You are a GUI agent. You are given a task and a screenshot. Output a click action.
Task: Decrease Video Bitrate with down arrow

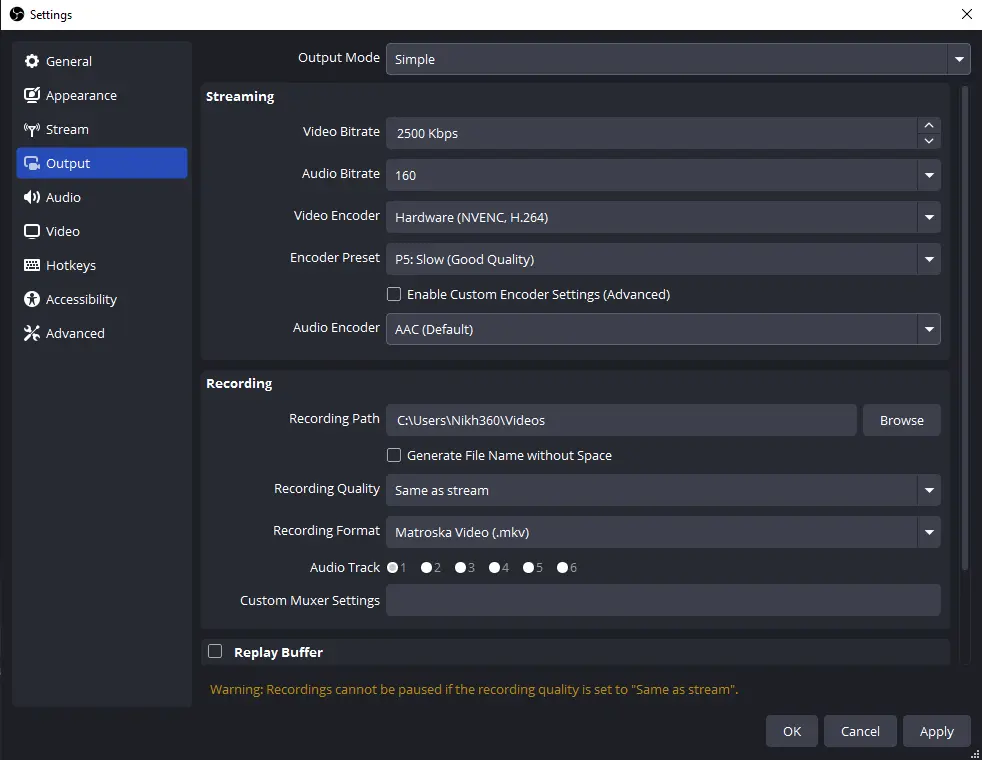pyautogui.click(x=929, y=141)
